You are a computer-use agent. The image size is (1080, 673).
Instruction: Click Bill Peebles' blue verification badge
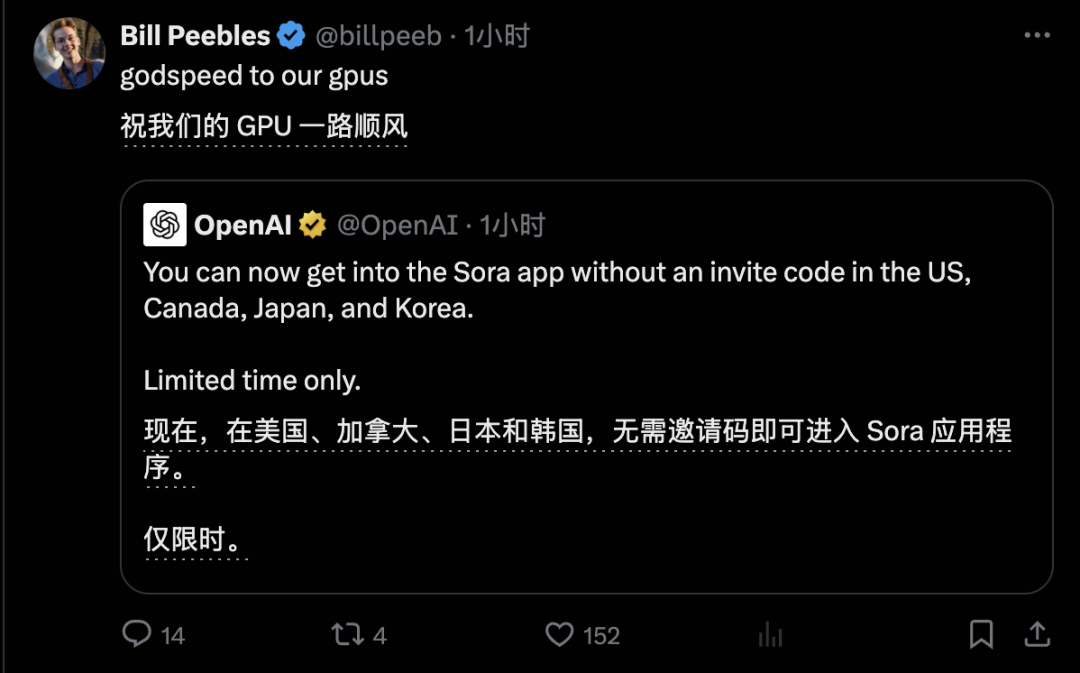point(290,34)
